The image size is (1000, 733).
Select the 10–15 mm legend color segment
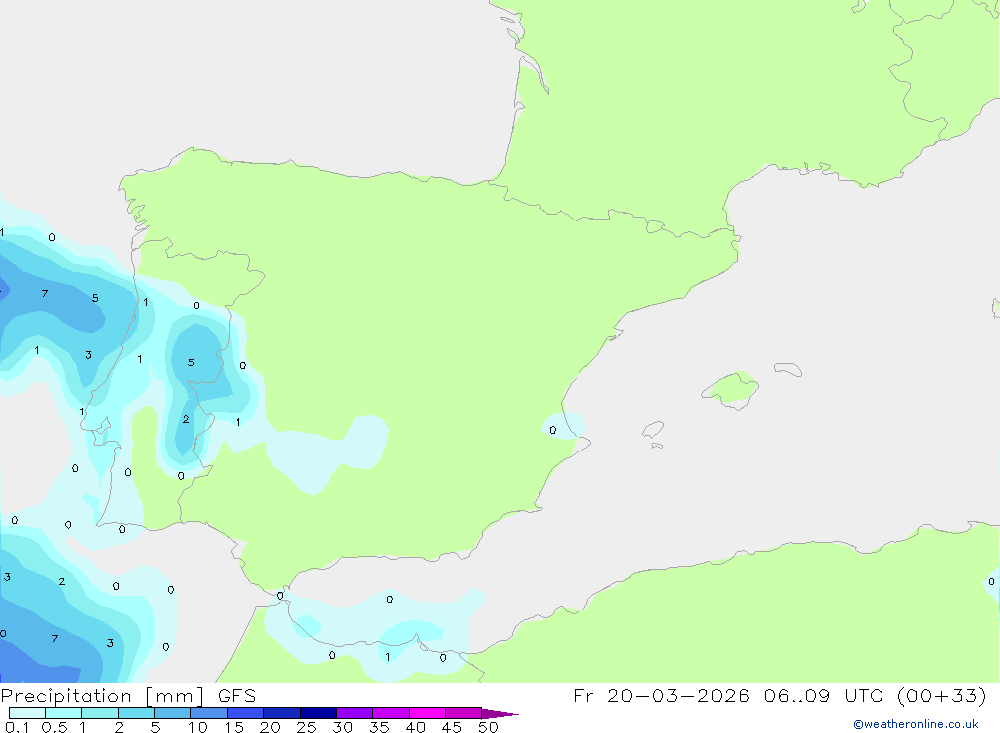(209, 713)
